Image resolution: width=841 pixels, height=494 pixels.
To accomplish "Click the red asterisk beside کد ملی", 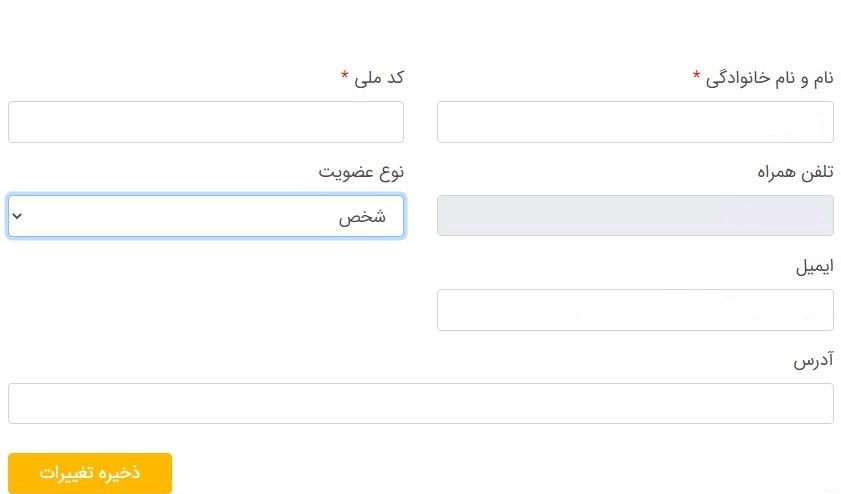I will click(x=344, y=75).
